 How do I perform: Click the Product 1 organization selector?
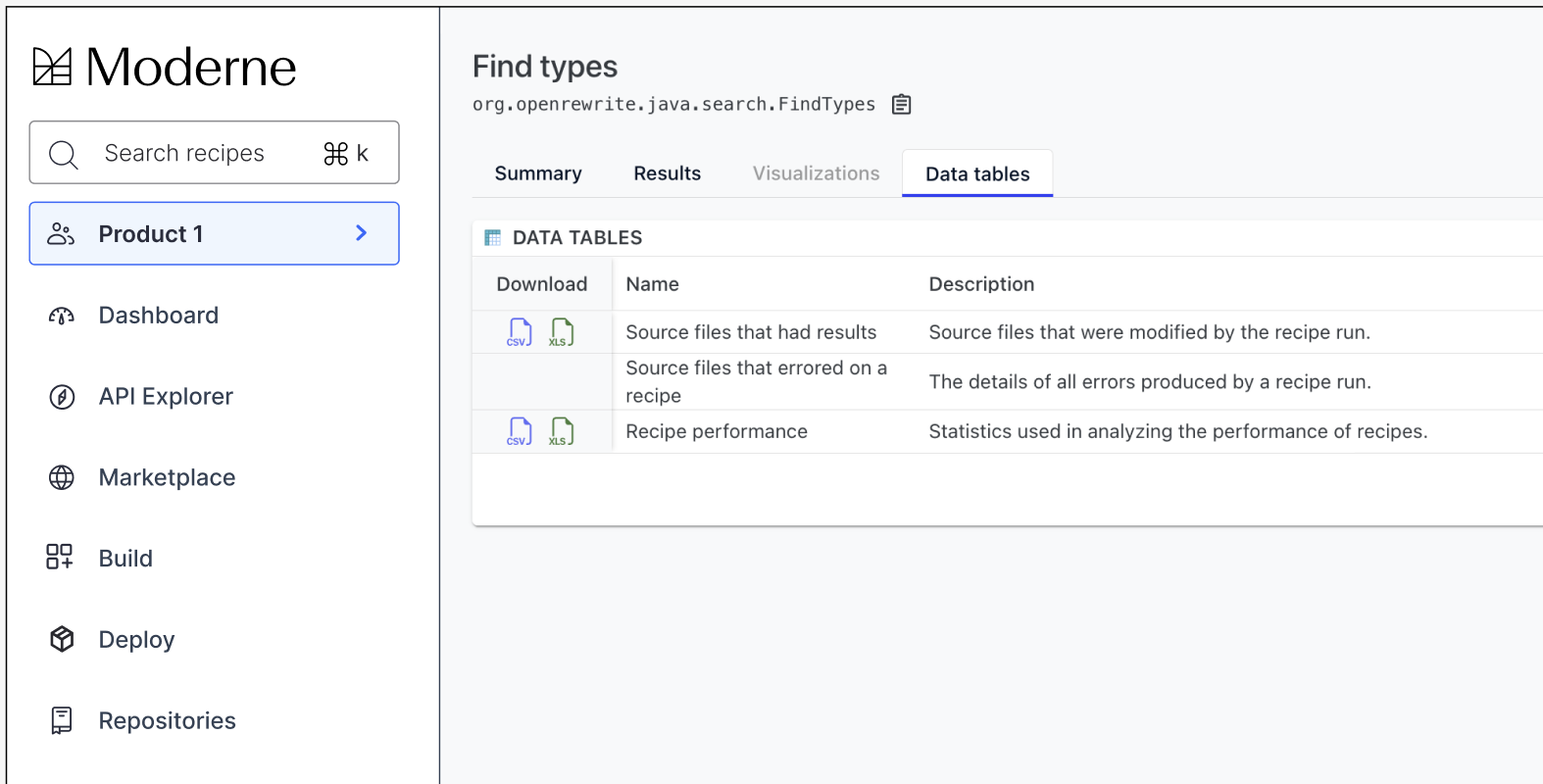(x=214, y=233)
